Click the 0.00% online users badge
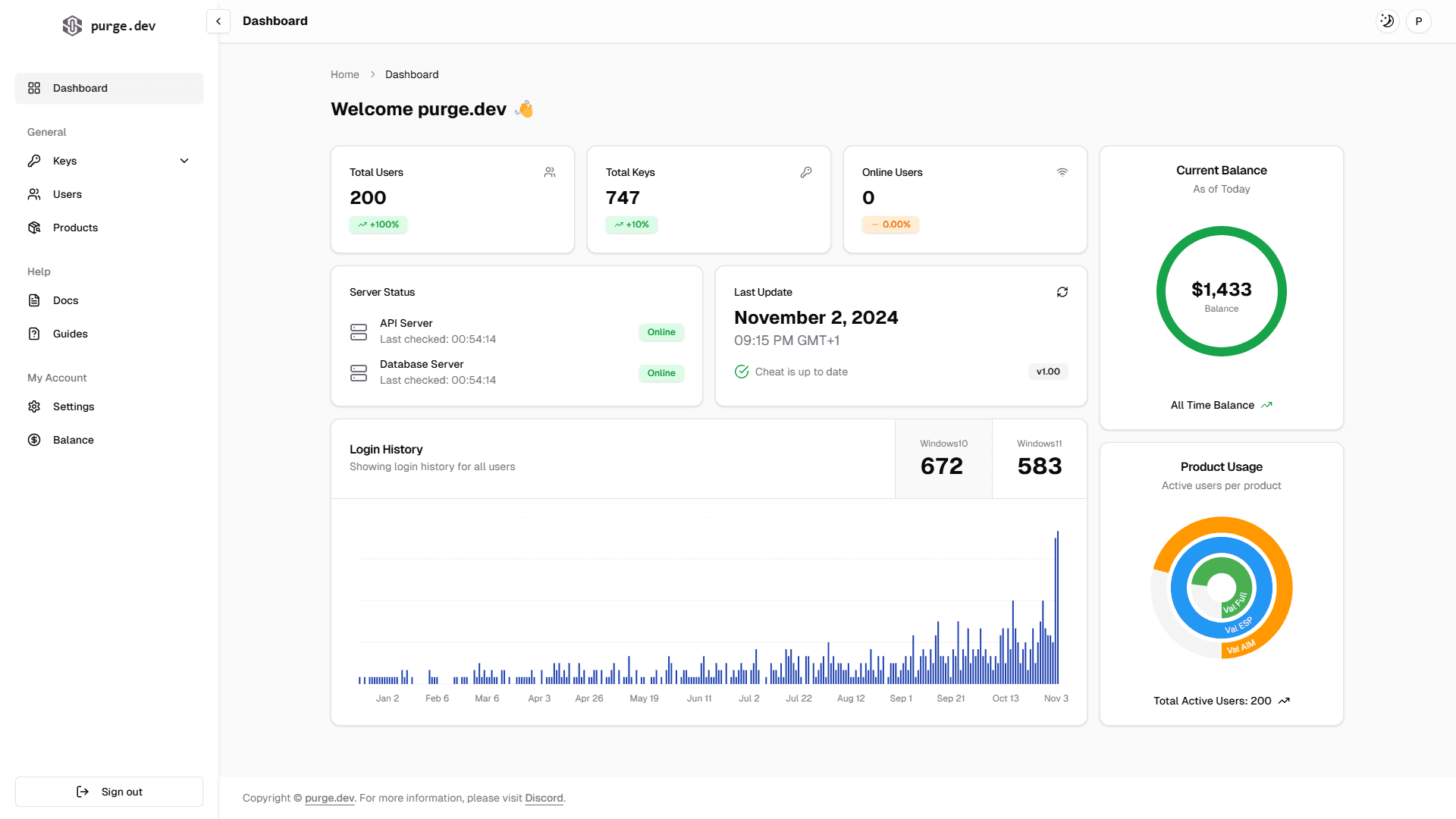The width and height of the screenshot is (1456, 819). (890, 224)
